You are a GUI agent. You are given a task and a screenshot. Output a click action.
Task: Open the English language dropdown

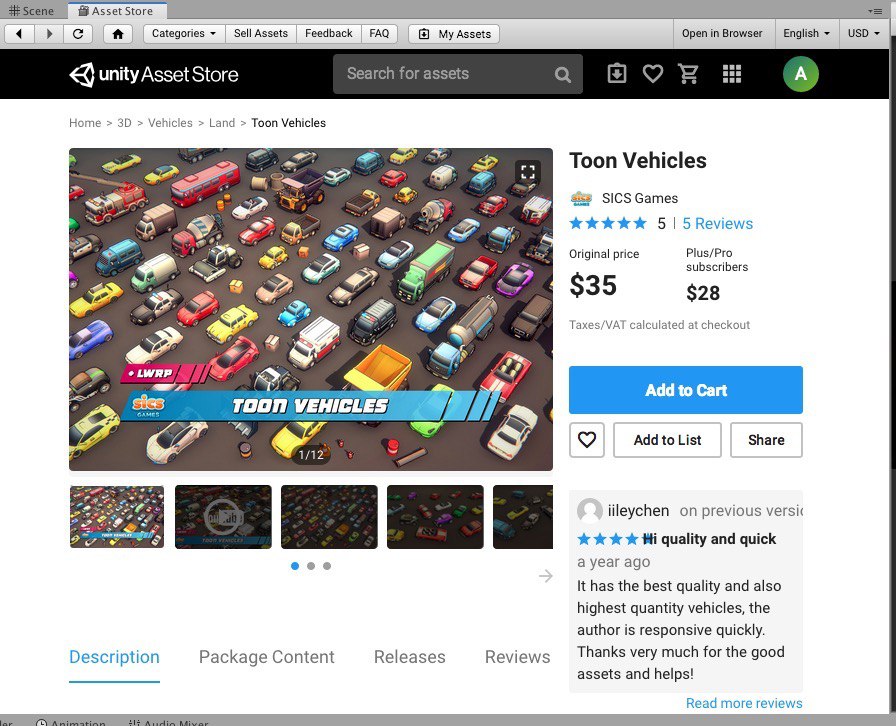point(806,33)
